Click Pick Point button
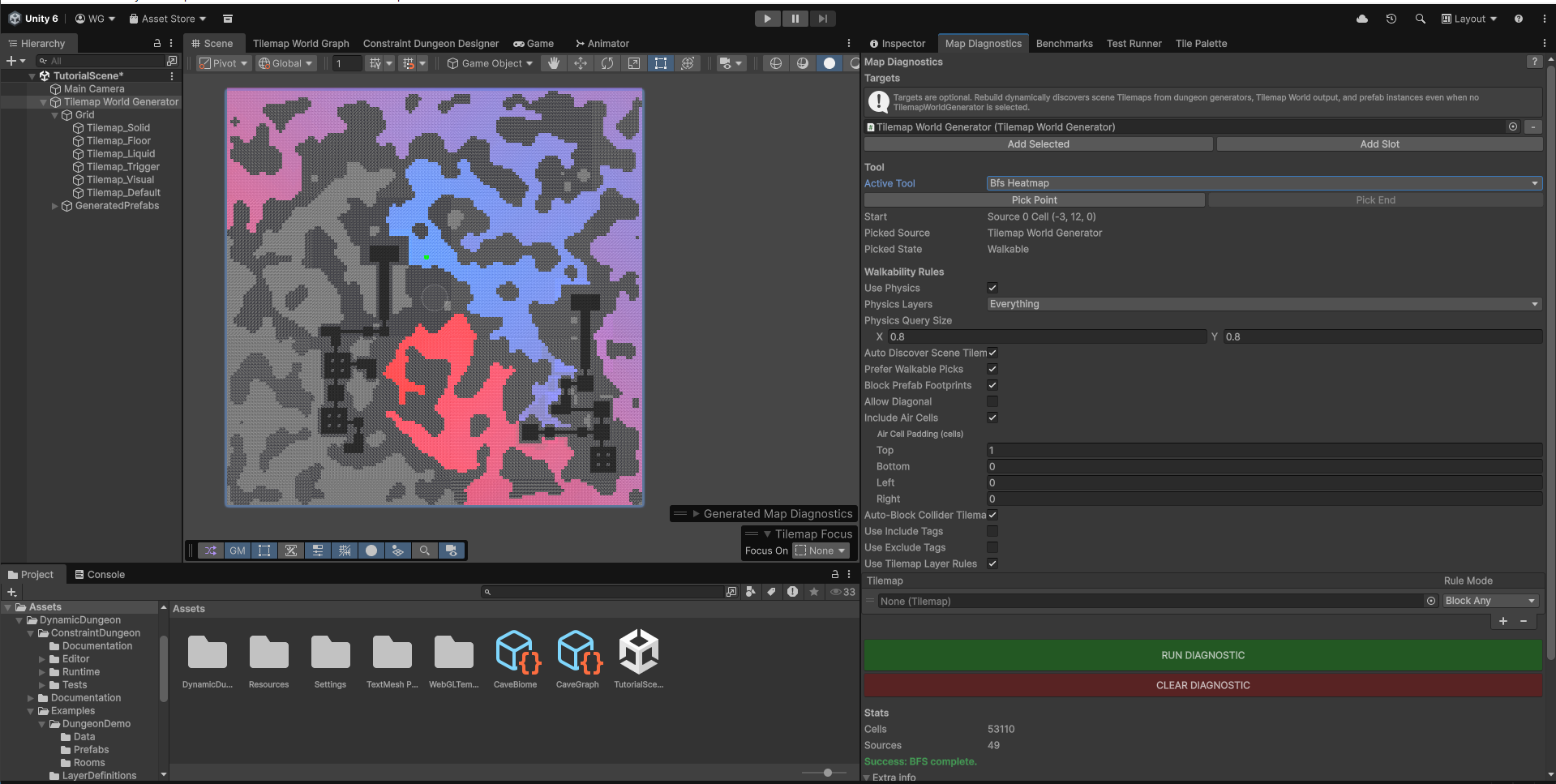This screenshot has height=784, width=1556. [1034, 200]
